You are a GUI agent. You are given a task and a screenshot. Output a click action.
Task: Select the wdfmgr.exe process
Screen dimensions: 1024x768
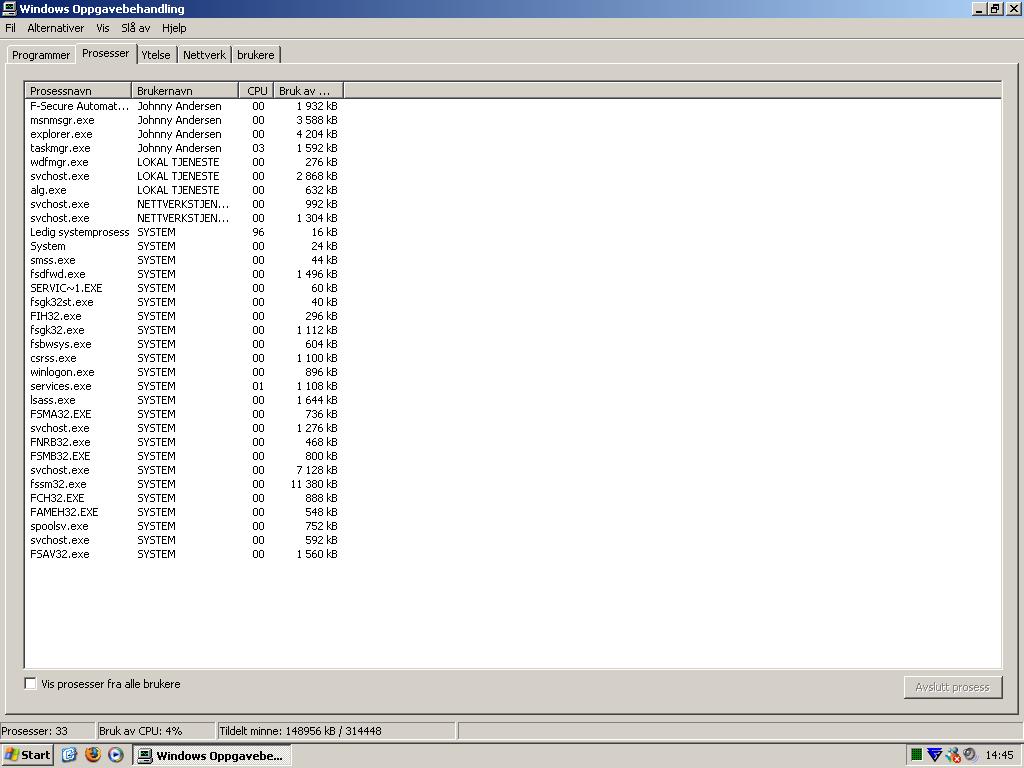[x=184, y=162]
